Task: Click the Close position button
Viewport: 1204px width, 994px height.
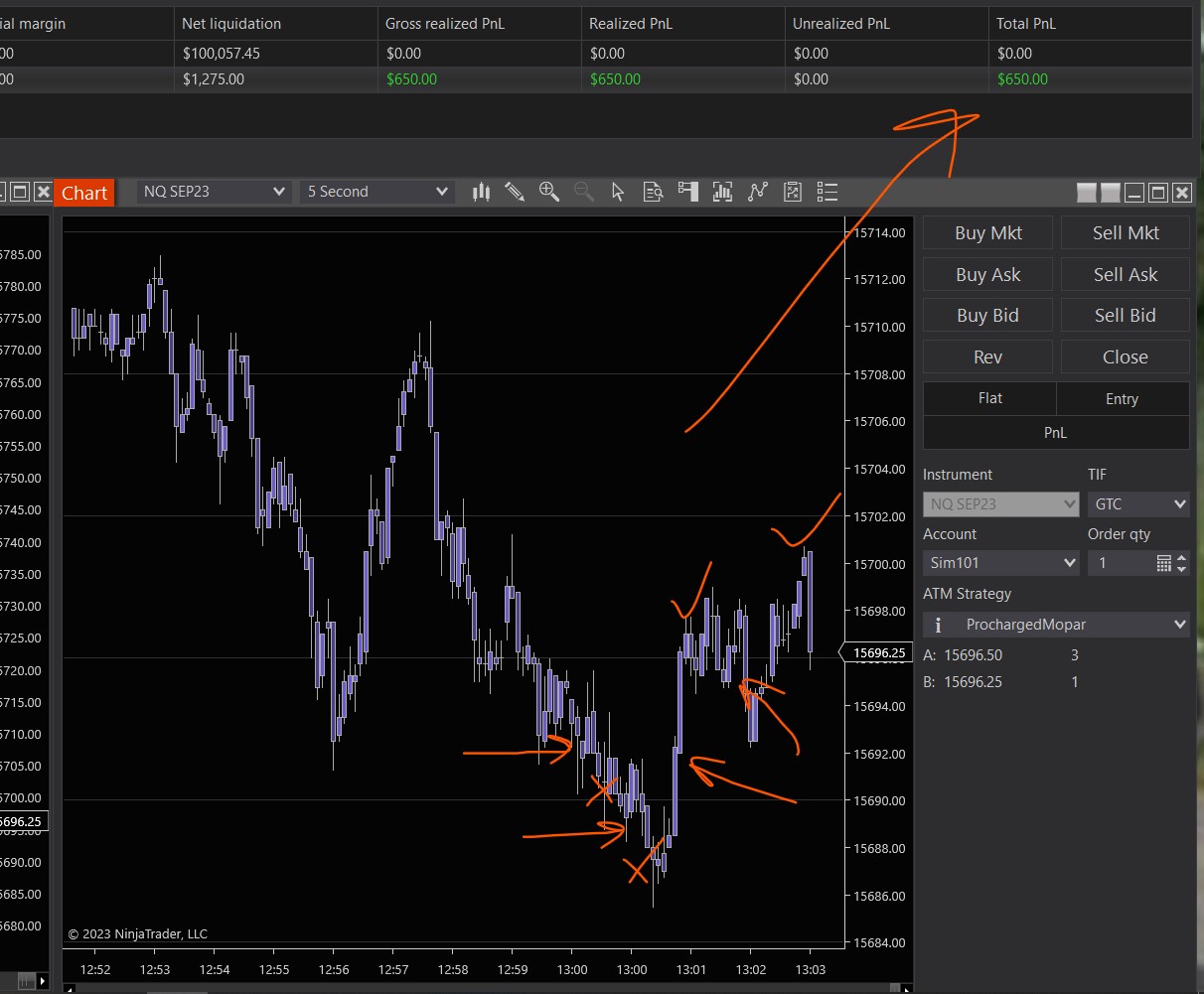Action: [x=1126, y=356]
